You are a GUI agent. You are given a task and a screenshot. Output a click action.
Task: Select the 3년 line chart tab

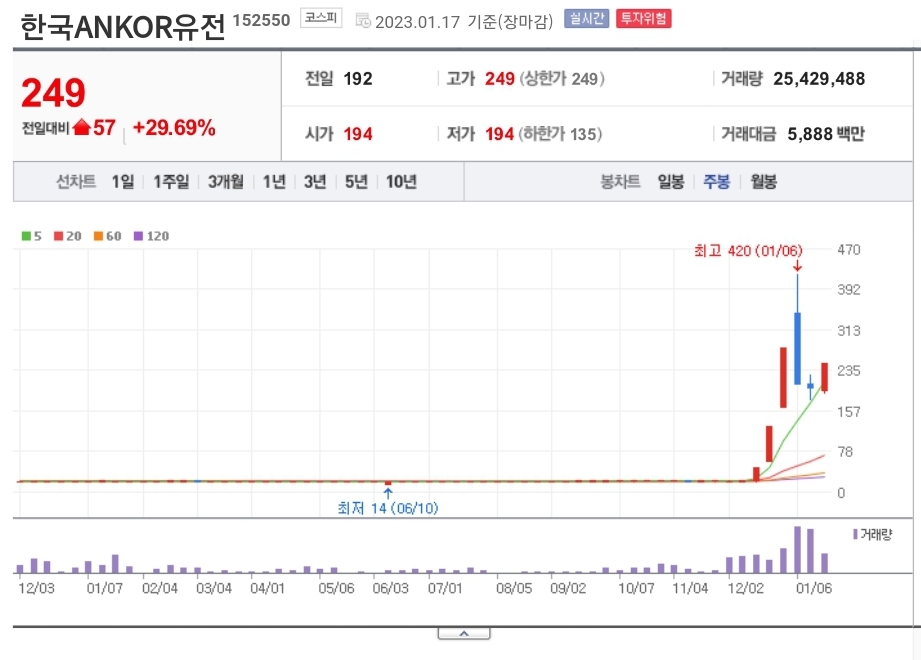click(x=315, y=181)
